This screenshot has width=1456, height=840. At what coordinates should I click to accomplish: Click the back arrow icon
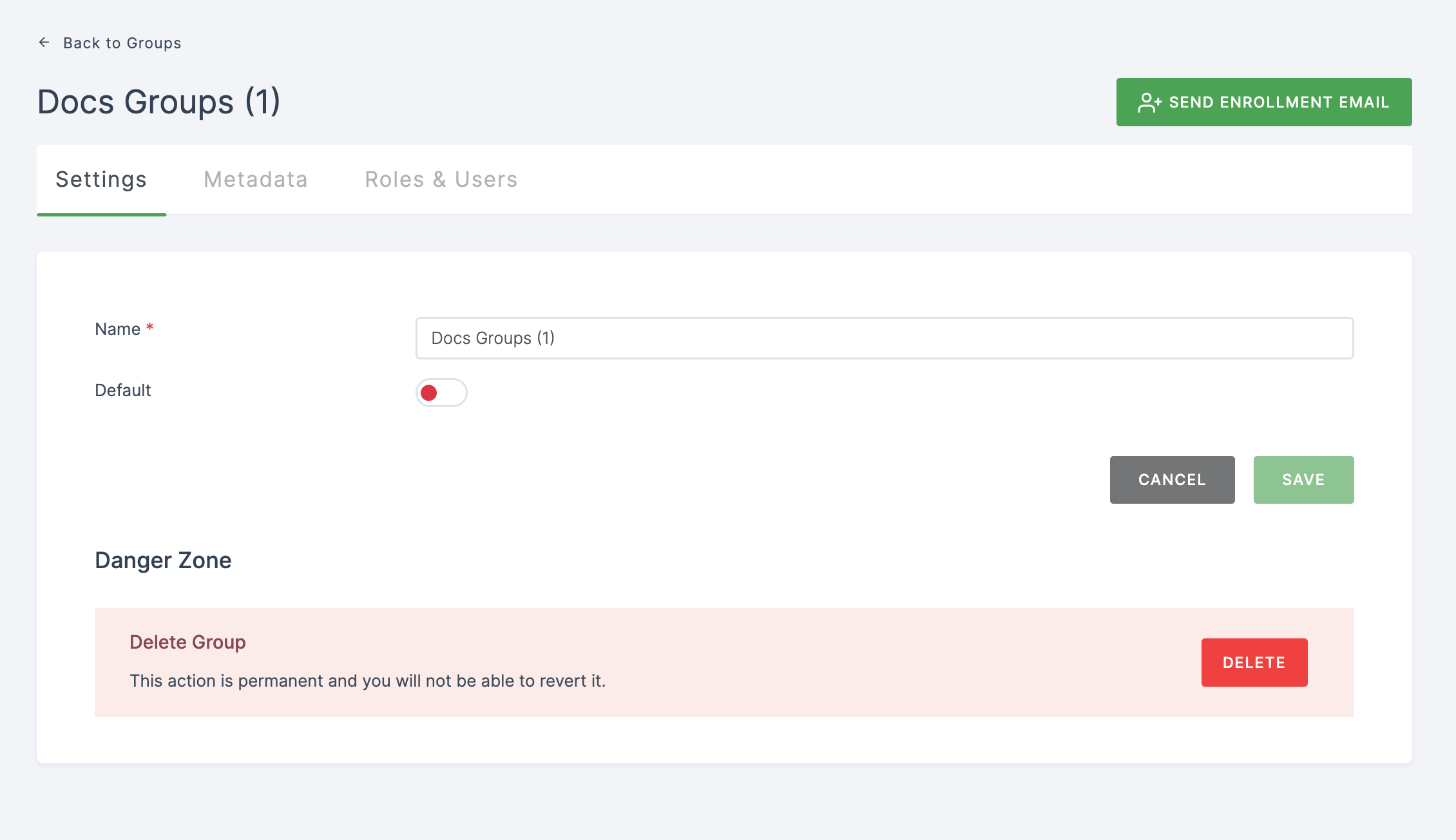44,43
